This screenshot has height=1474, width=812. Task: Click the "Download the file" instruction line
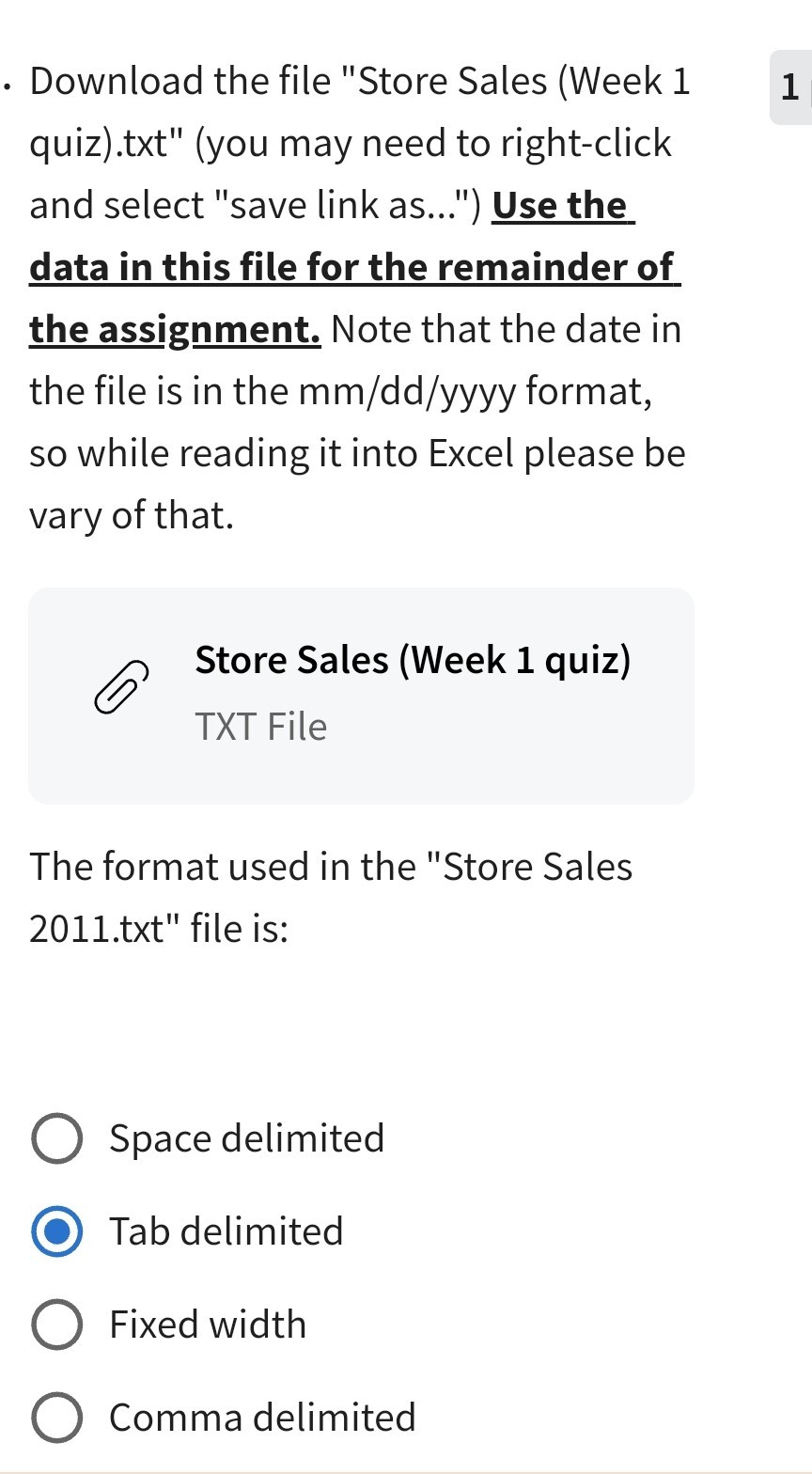[x=360, y=82]
